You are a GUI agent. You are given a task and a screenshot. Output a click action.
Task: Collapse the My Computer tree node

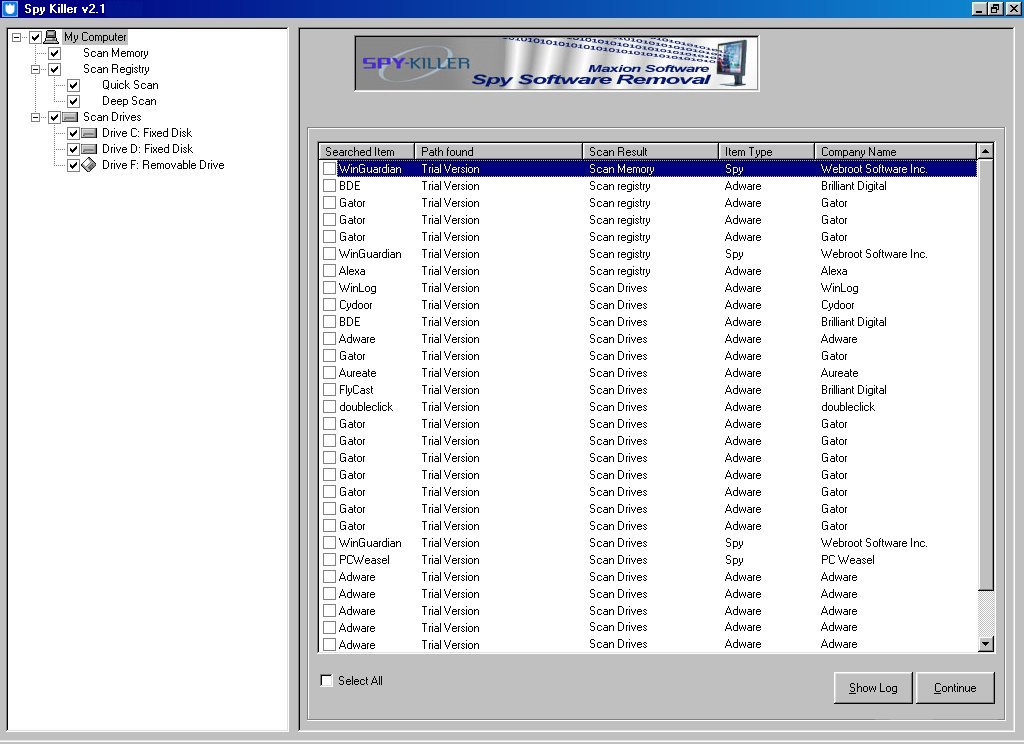[16, 37]
